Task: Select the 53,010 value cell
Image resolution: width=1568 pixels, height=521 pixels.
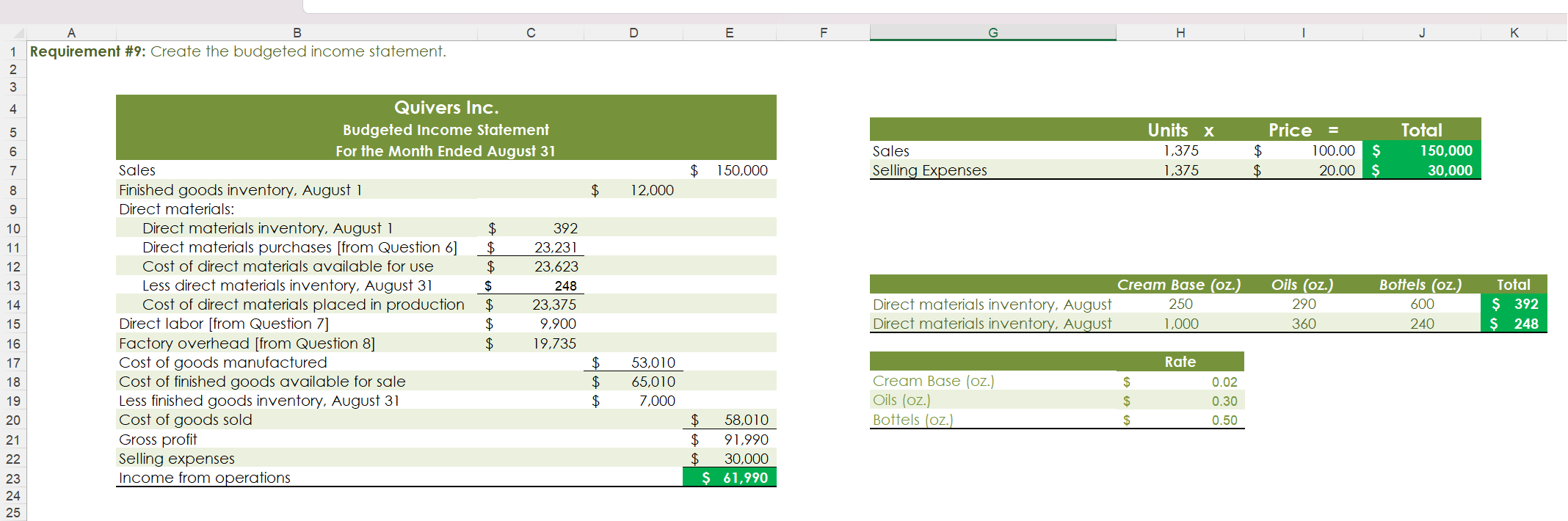Action: 634,362
